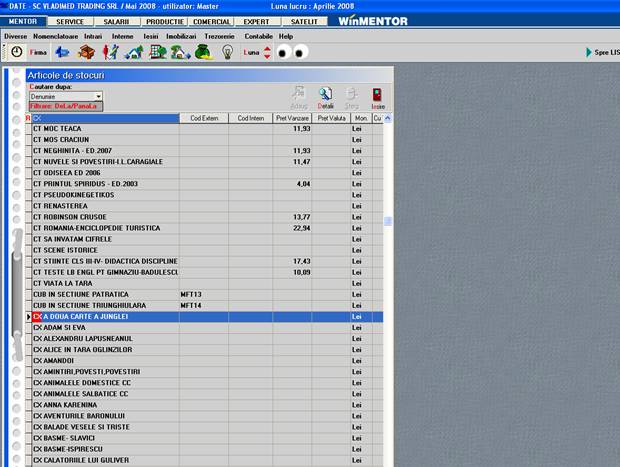Open Detalii magnifier button

tap(325, 98)
